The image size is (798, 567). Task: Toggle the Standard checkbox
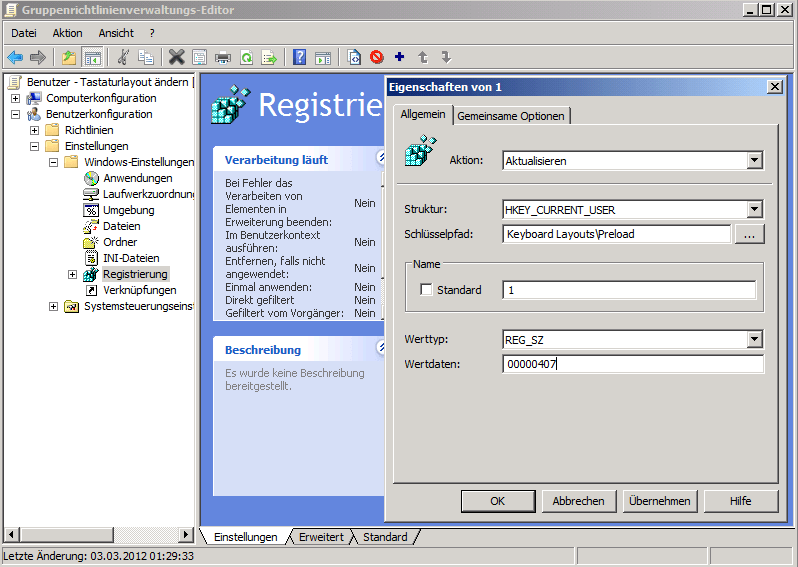[426, 290]
